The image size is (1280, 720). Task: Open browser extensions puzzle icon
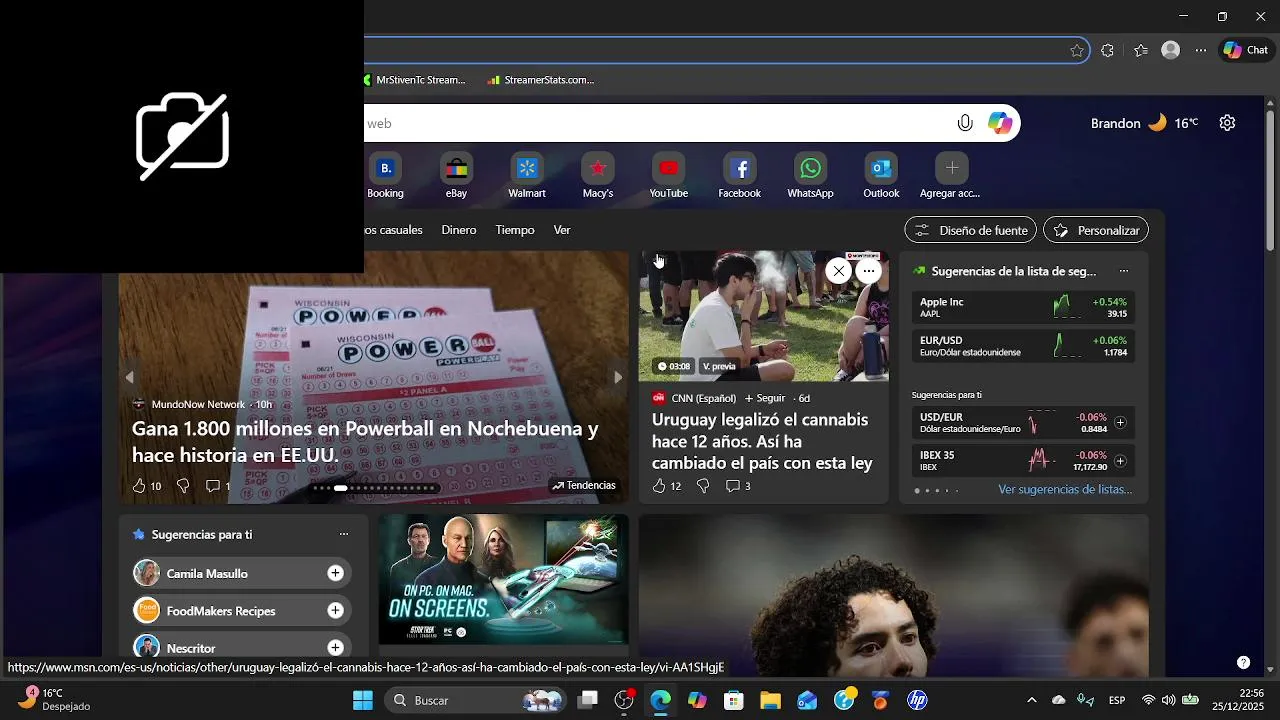tap(1107, 50)
